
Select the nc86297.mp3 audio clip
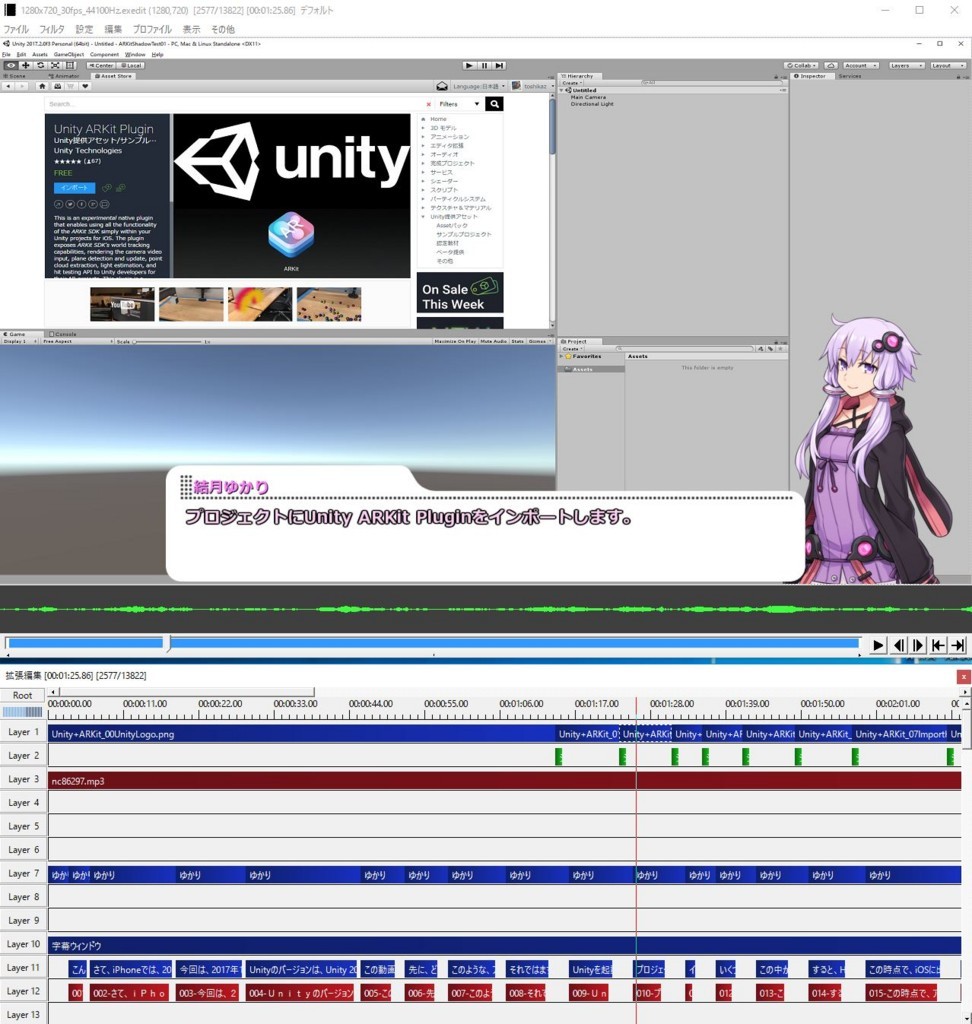[x=504, y=781]
